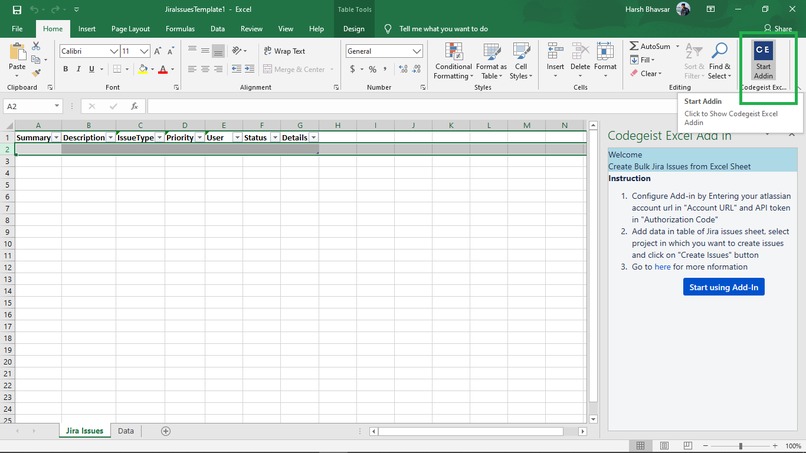This screenshot has width=806, height=453.
Task: Click the Format Painter brush icon
Action: point(36,73)
